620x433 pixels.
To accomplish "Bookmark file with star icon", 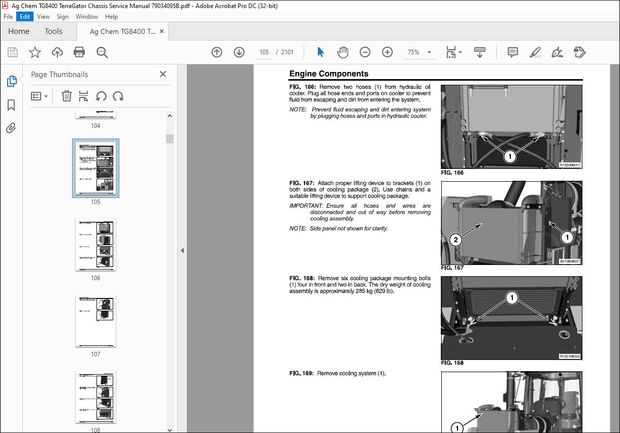I will (35, 52).
